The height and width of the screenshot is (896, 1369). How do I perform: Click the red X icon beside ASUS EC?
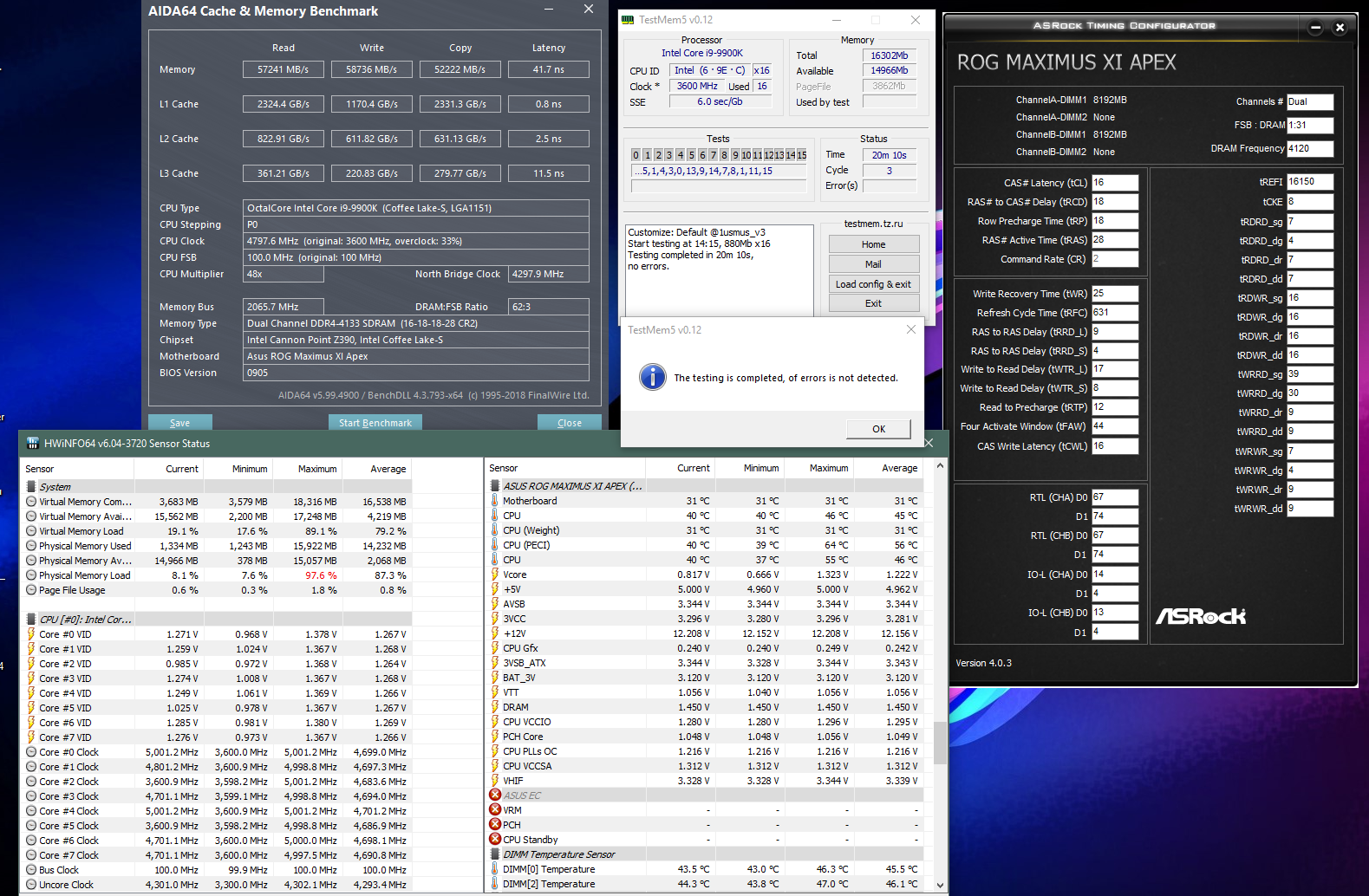(x=495, y=795)
